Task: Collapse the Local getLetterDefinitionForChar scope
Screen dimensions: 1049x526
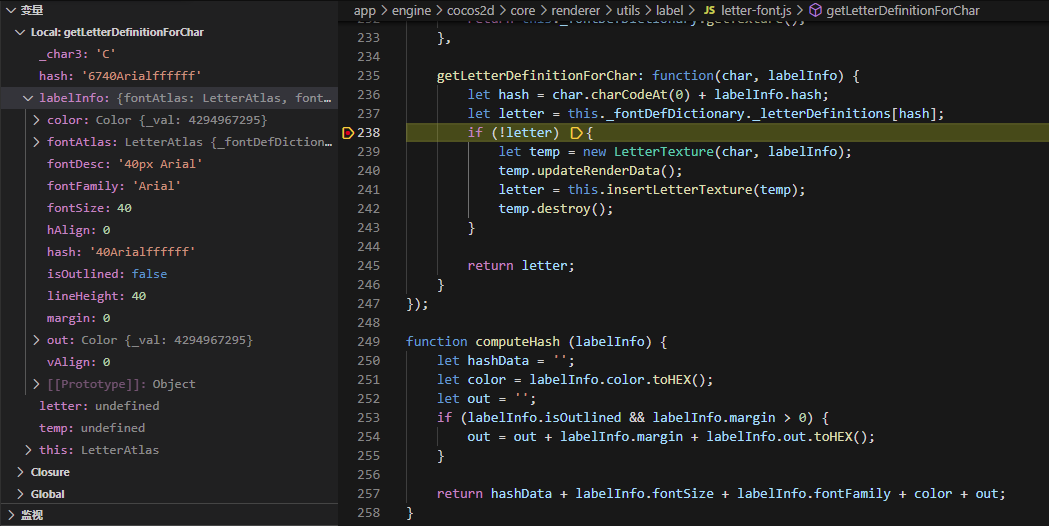Action: click(20, 32)
